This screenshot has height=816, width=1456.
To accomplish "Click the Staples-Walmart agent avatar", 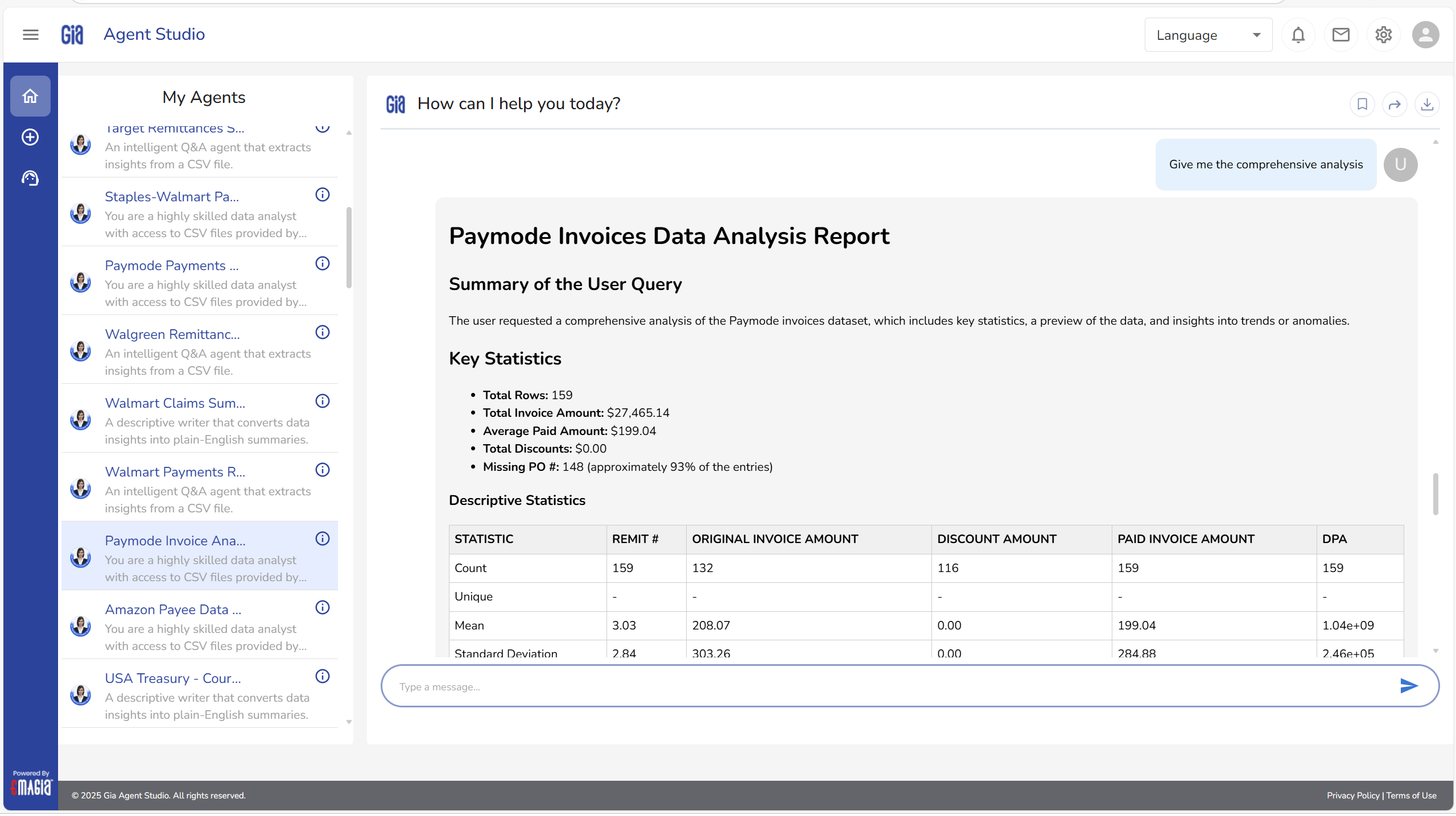I will pyautogui.click(x=80, y=214).
